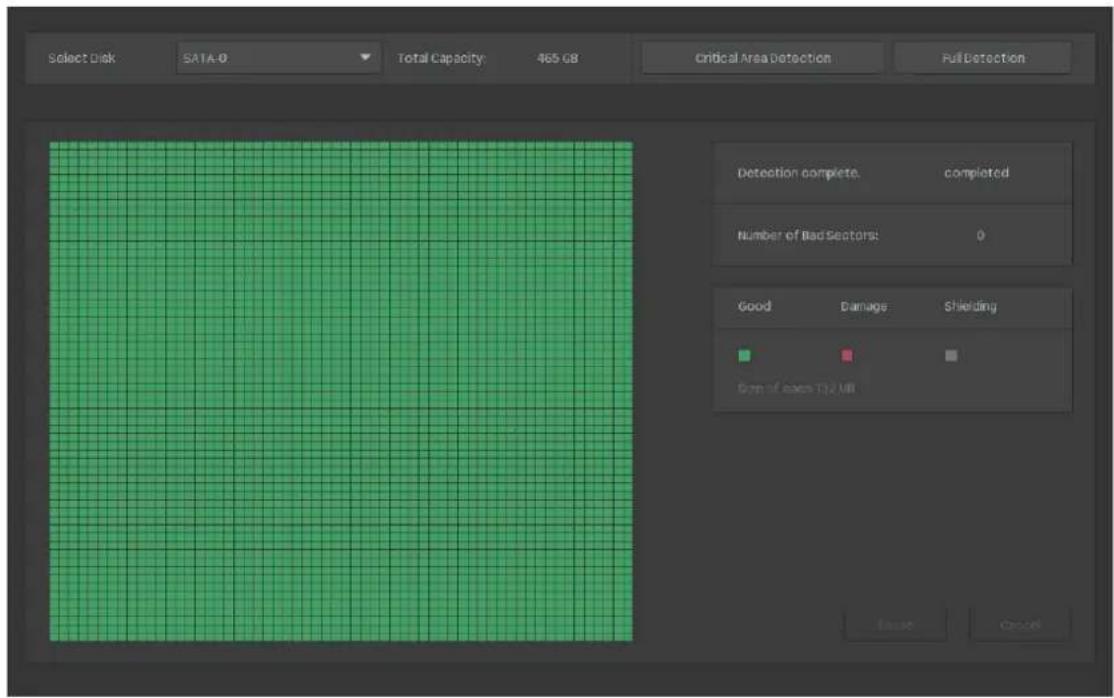The image size is (1114, 698).
Task: Click the 'Good' legend label
Action: coord(755,306)
